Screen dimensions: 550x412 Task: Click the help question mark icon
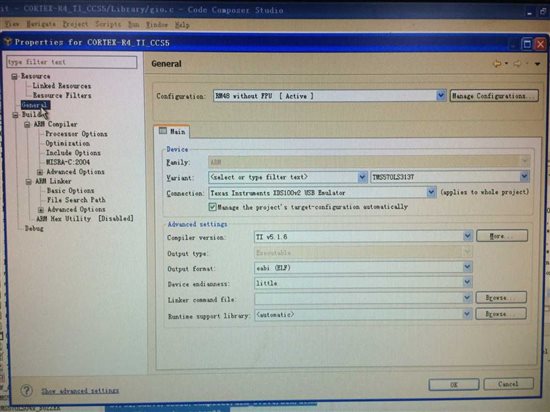tap(26, 390)
